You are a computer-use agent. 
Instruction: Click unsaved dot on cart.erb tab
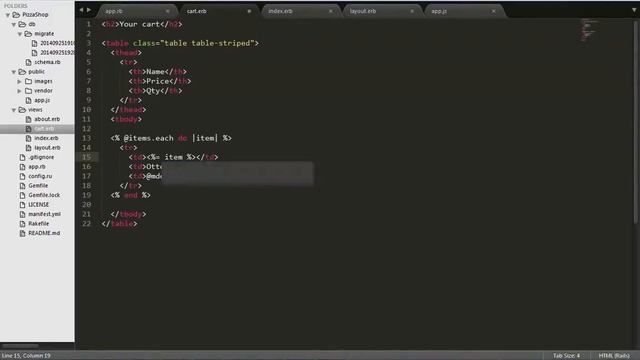tap(249, 11)
